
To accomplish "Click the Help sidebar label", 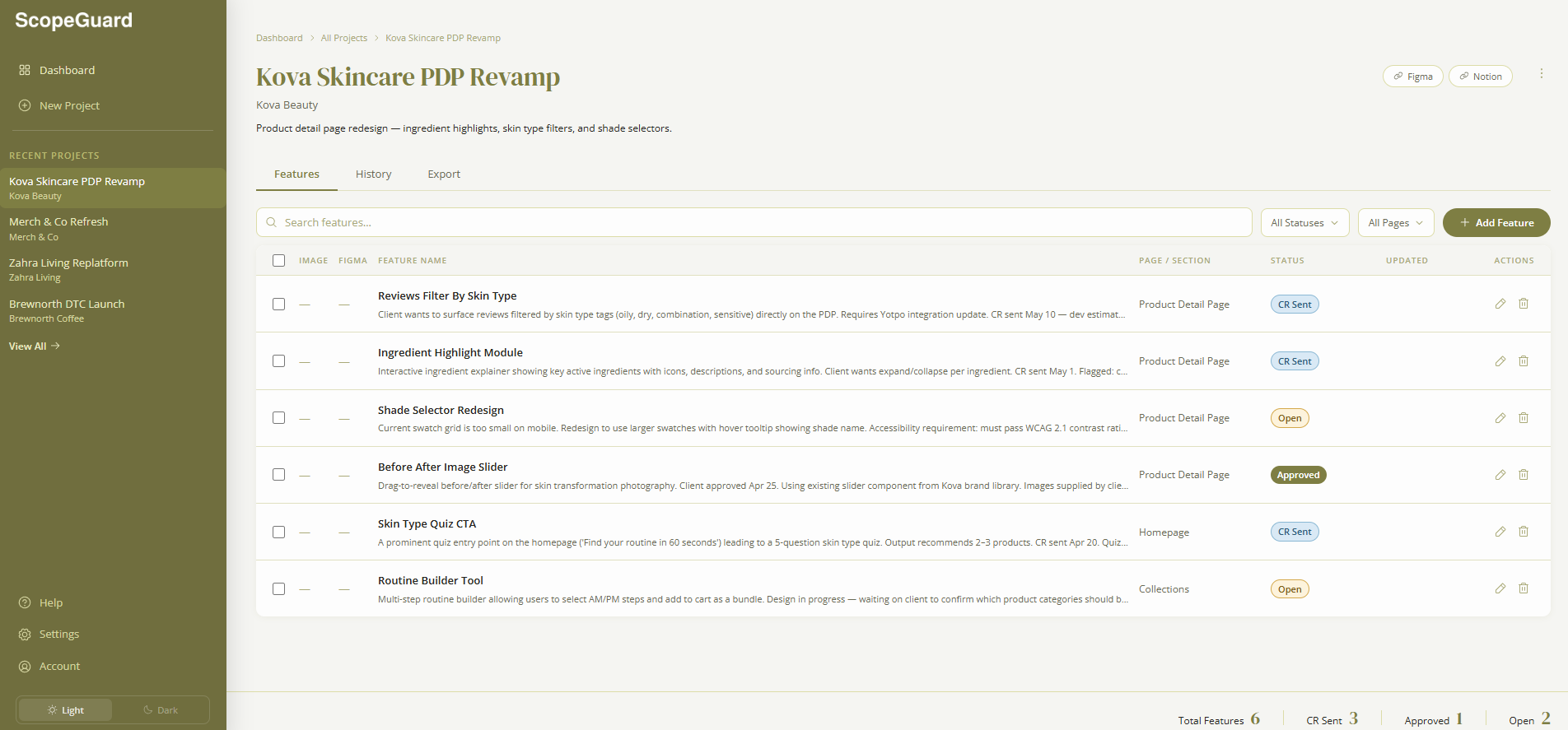I will coord(51,602).
